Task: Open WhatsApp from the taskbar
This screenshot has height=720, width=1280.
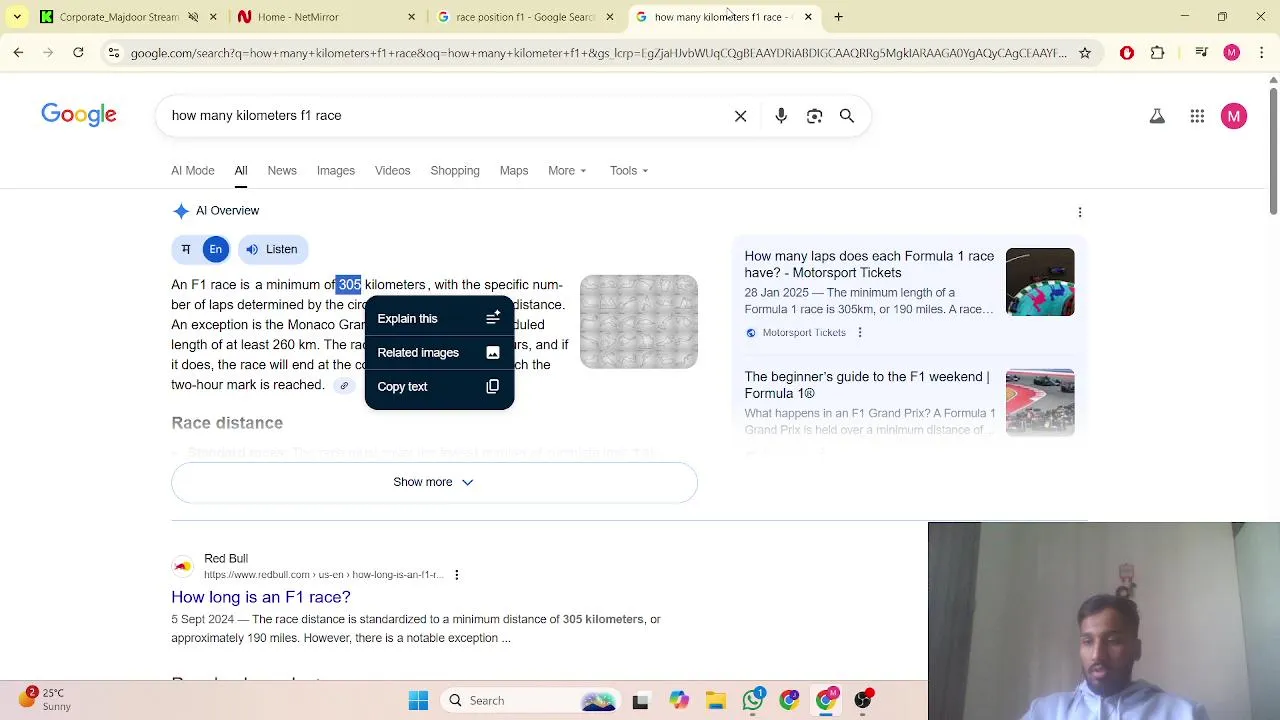Action: point(752,701)
